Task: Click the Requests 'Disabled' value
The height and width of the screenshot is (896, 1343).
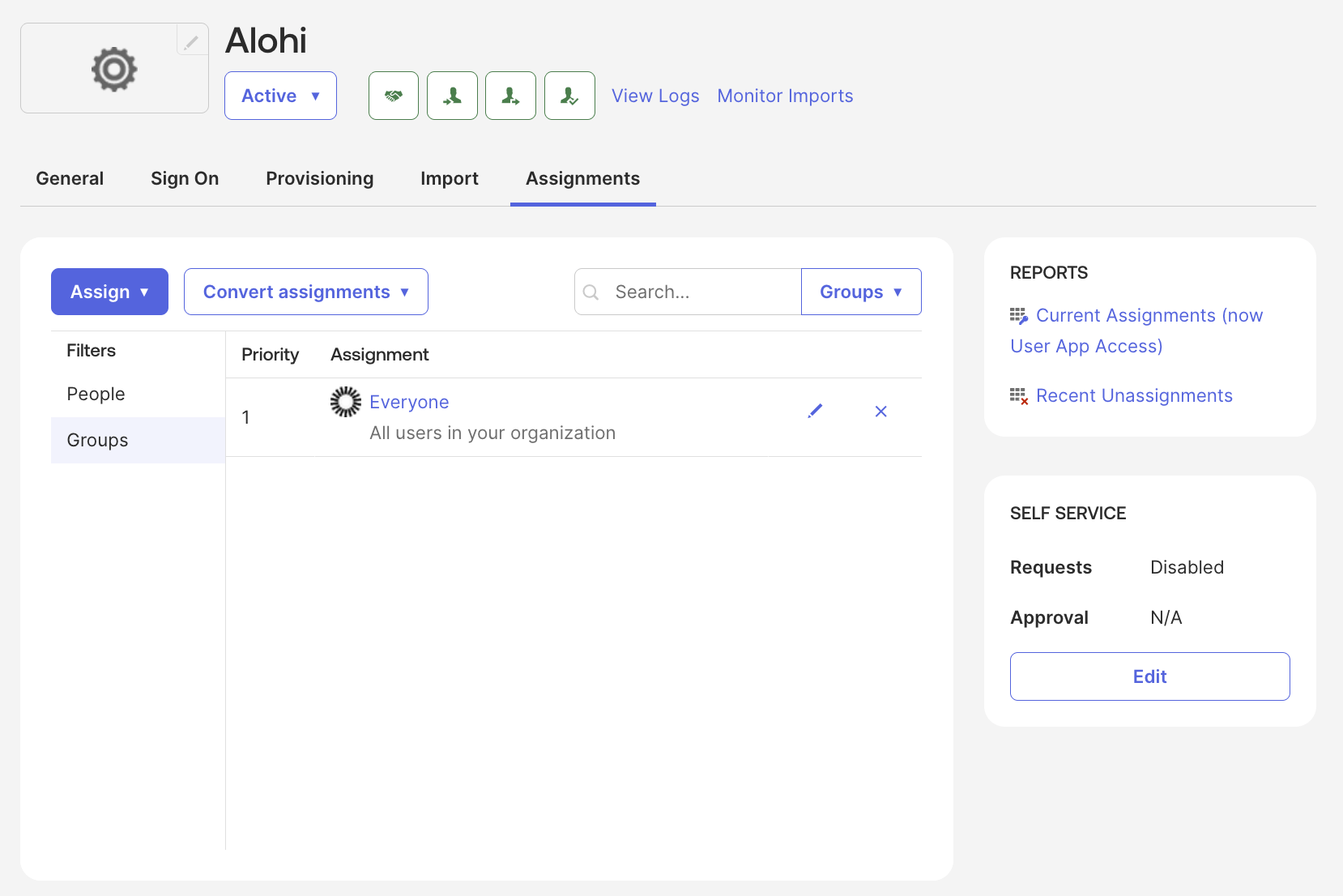Action: [x=1187, y=567]
